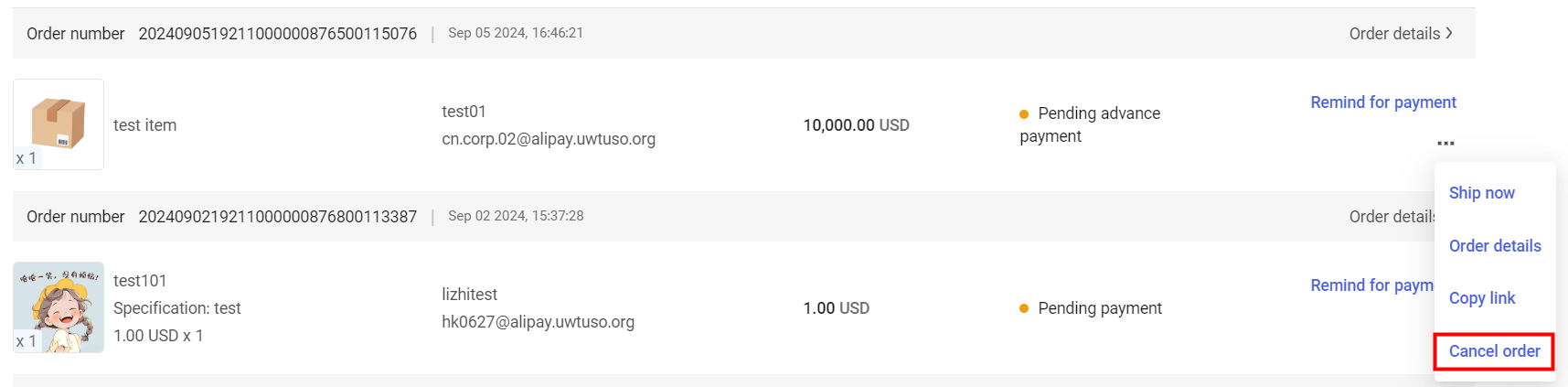The image size is (1568, 387).
Task: Click the cartoon girl product thumbnail
Action: point(59,307)
